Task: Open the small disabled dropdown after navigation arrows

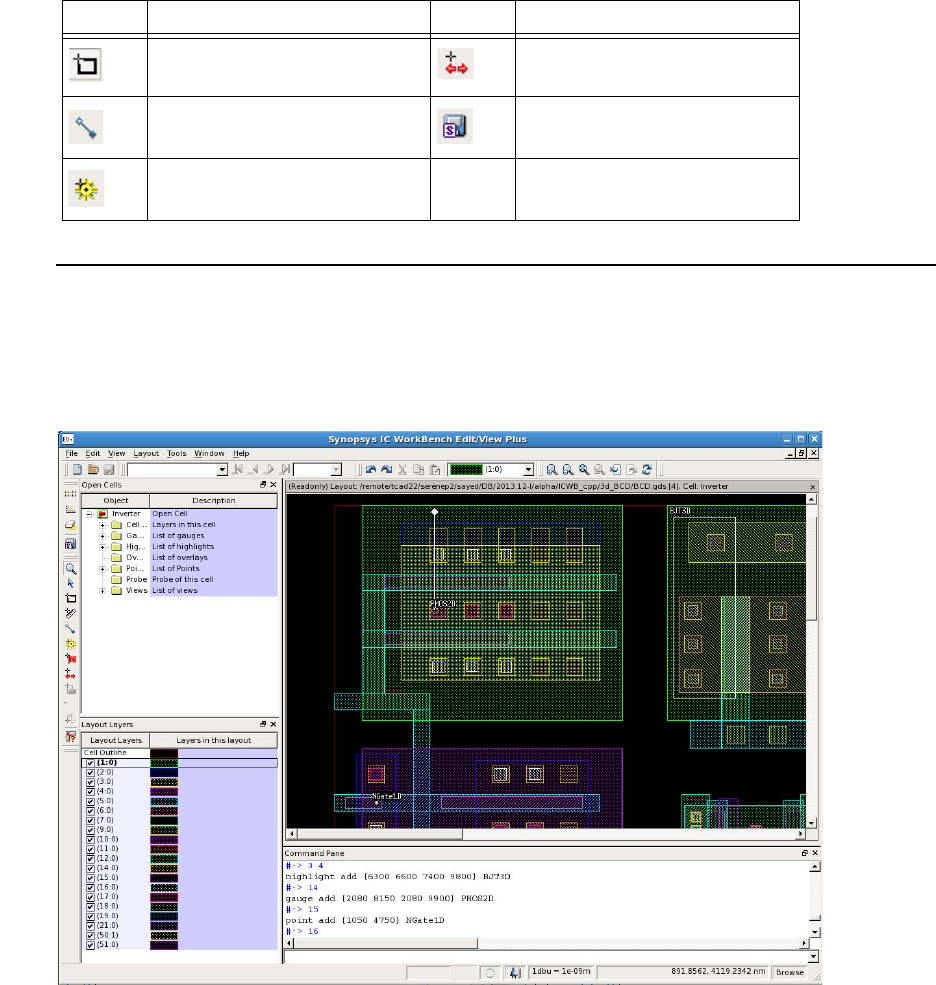Action: [336, 470]
